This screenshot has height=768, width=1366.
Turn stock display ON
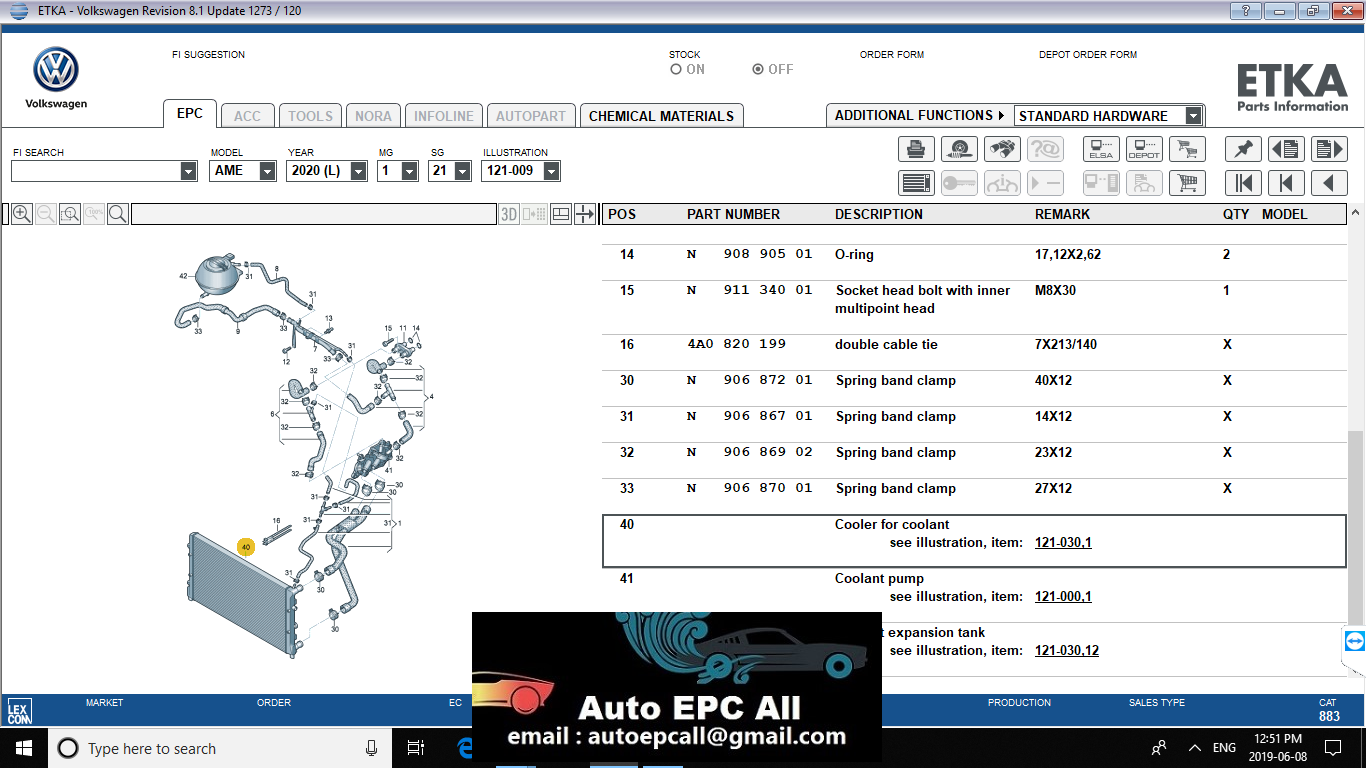(676, 69)
